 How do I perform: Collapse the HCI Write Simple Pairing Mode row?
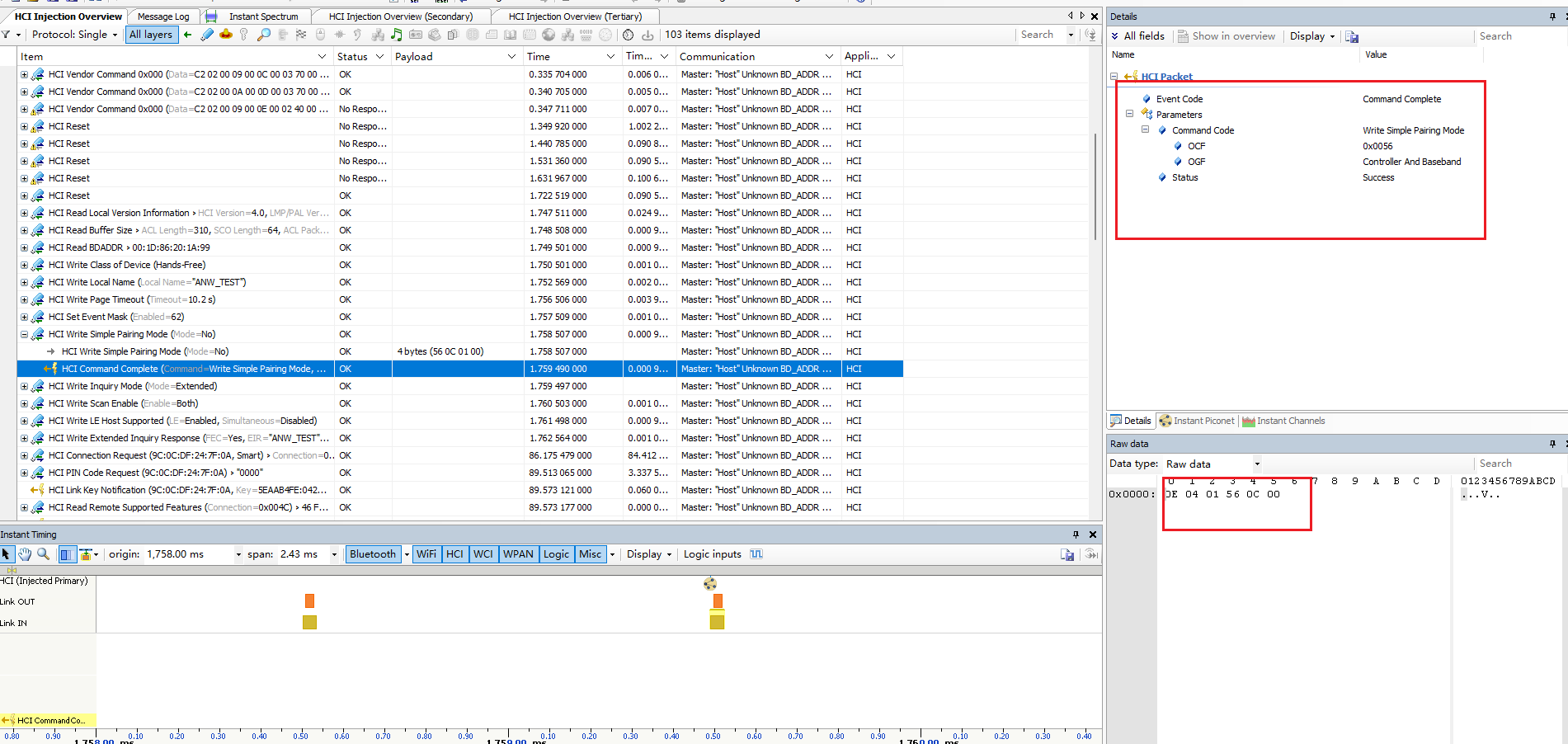pyautogui.click(x=24, y=334)
